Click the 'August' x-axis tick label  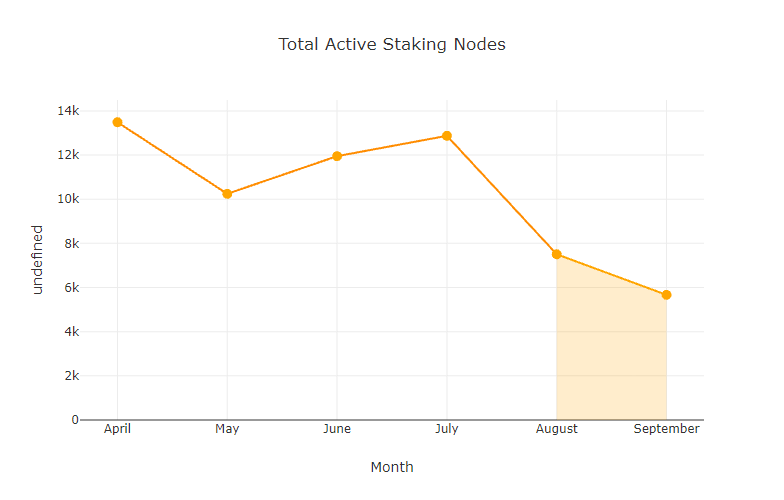pyautogui.click(x=556, y=429)
